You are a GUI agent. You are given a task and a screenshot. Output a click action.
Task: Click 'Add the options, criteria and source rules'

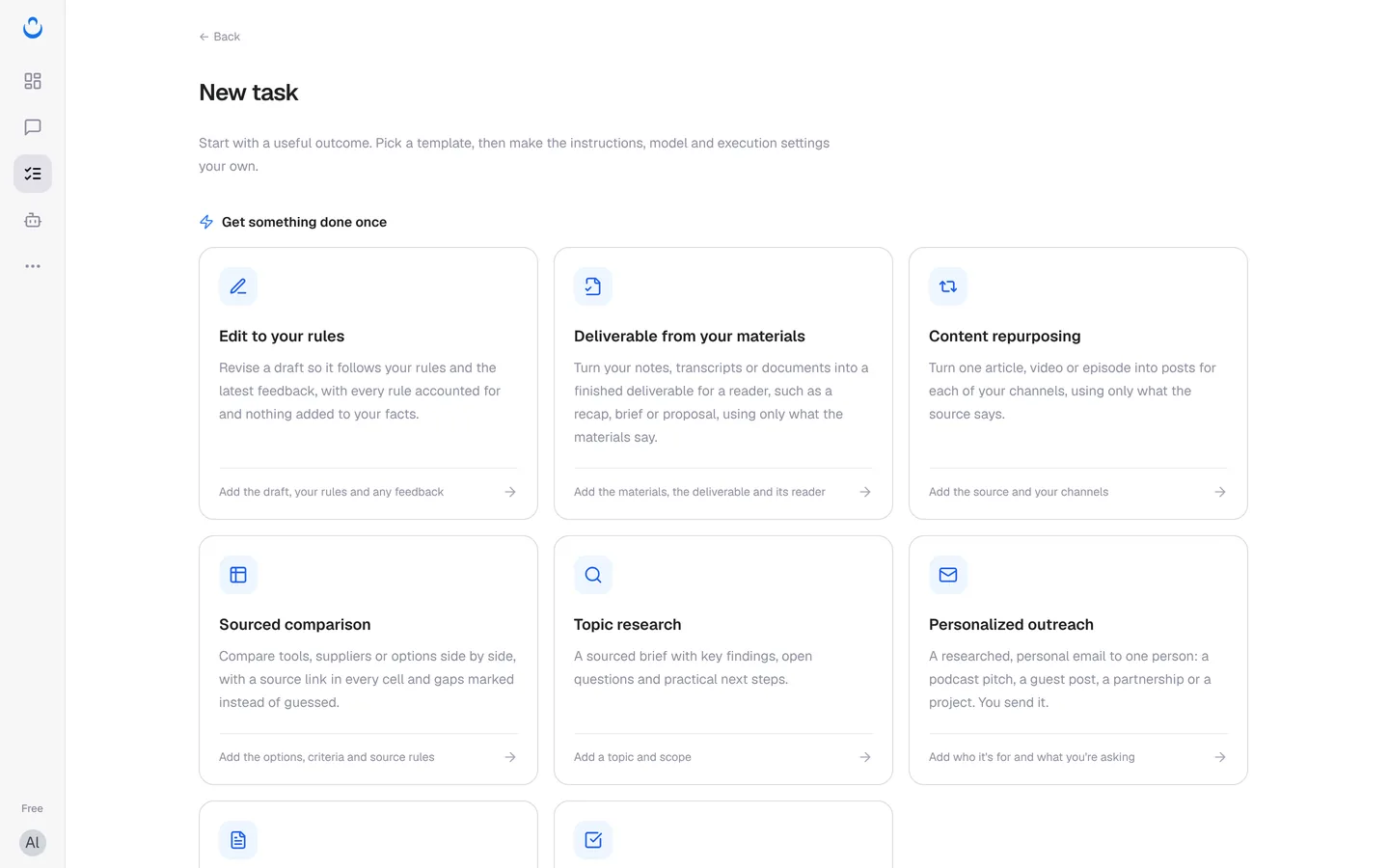[x=326, y=757]
